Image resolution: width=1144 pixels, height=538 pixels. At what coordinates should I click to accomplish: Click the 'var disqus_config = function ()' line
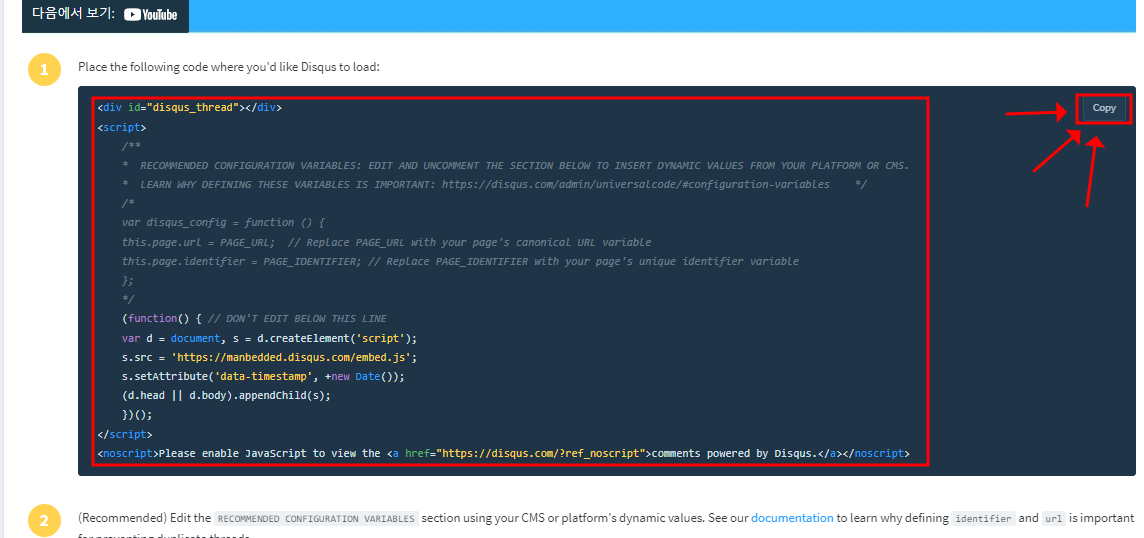click(x=223, y=223)
